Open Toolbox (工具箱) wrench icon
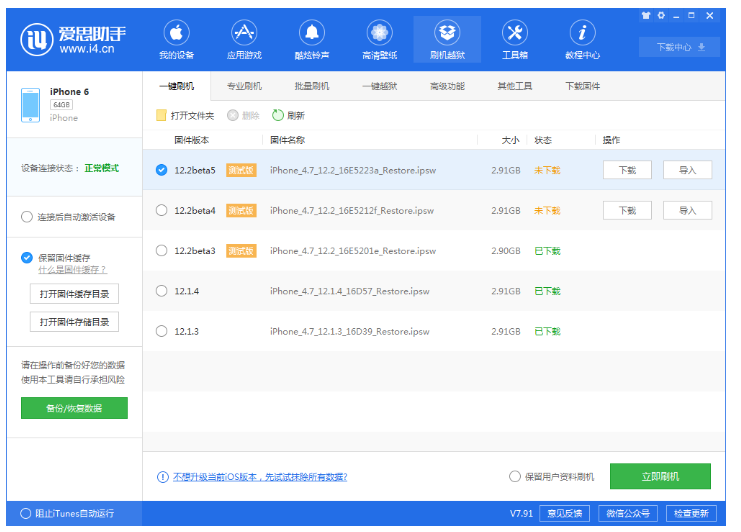The width and height of the screenshot is (741, 532). [514, 33]
